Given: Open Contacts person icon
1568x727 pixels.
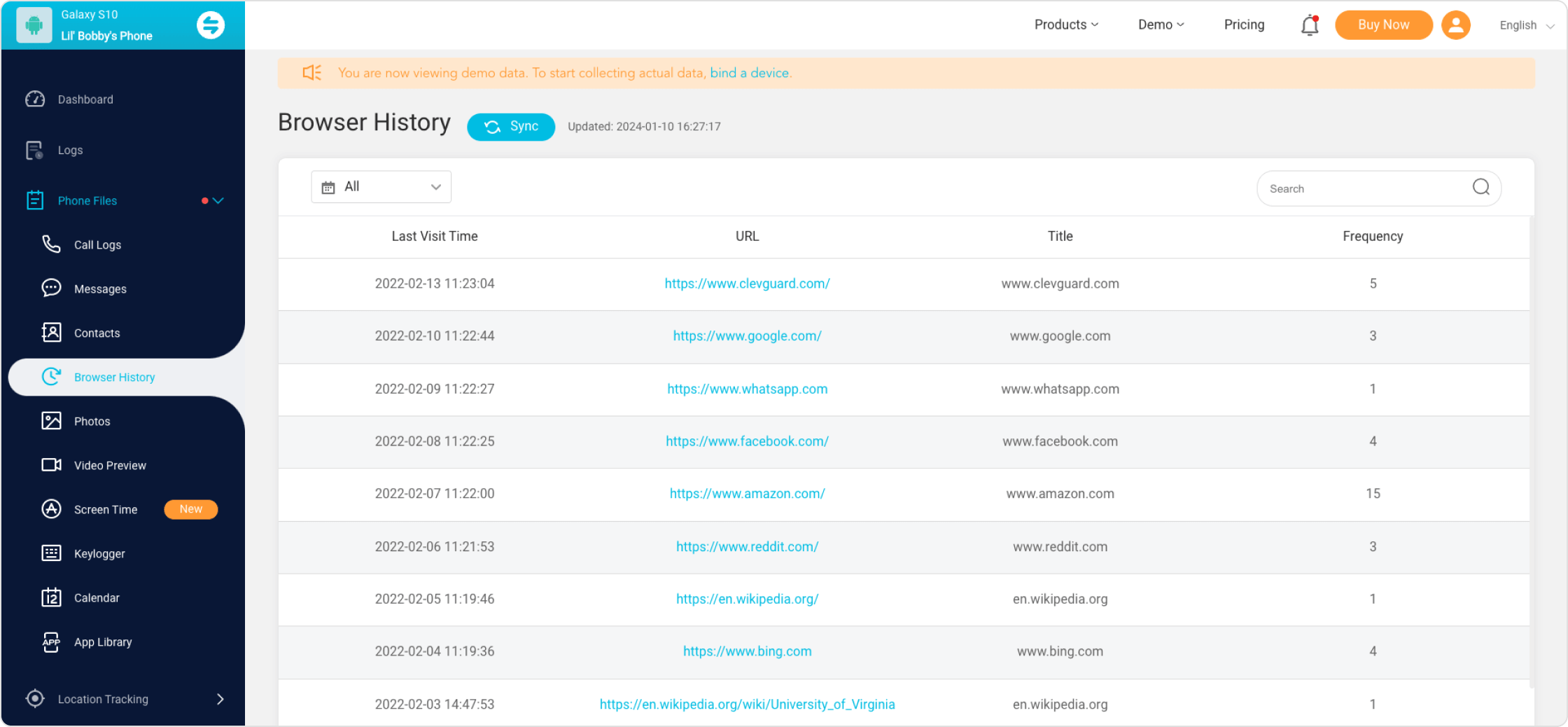Looking at the screenshot, I should pyautogui.click(x=51, y=333).
